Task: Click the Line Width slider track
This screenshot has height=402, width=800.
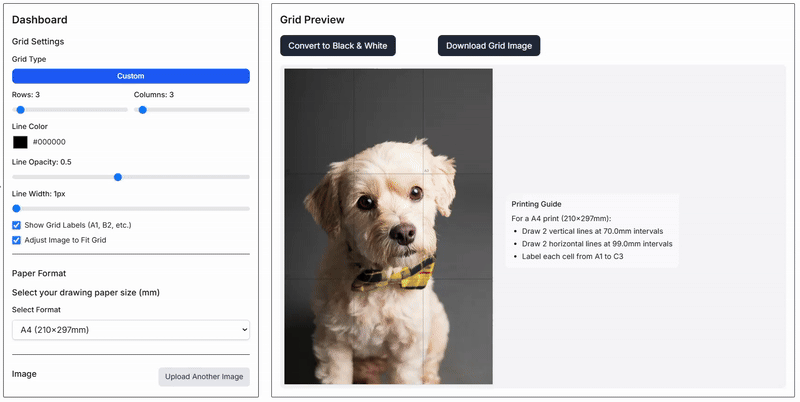Action: pos(130,209)
